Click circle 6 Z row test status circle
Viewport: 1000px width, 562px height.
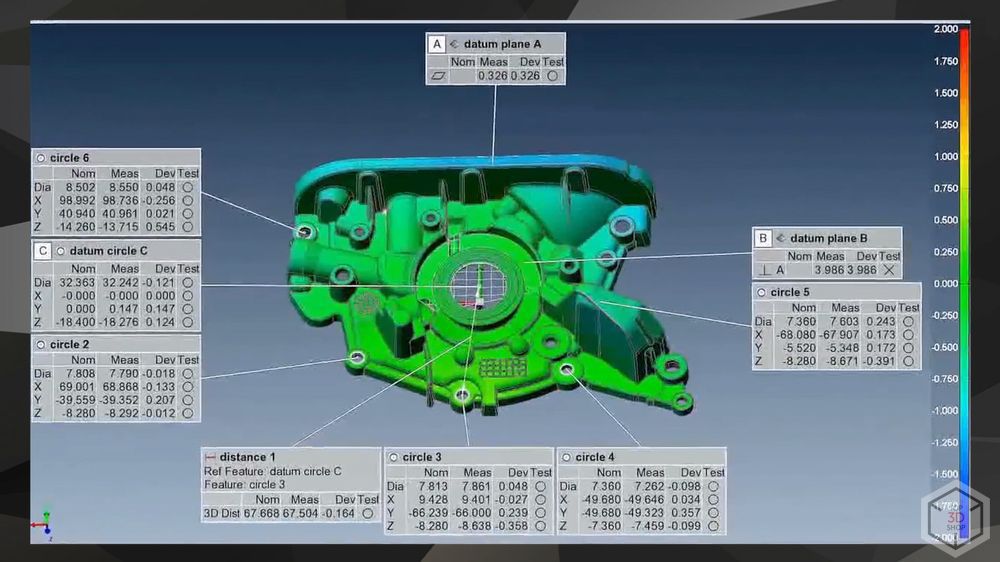188,226
